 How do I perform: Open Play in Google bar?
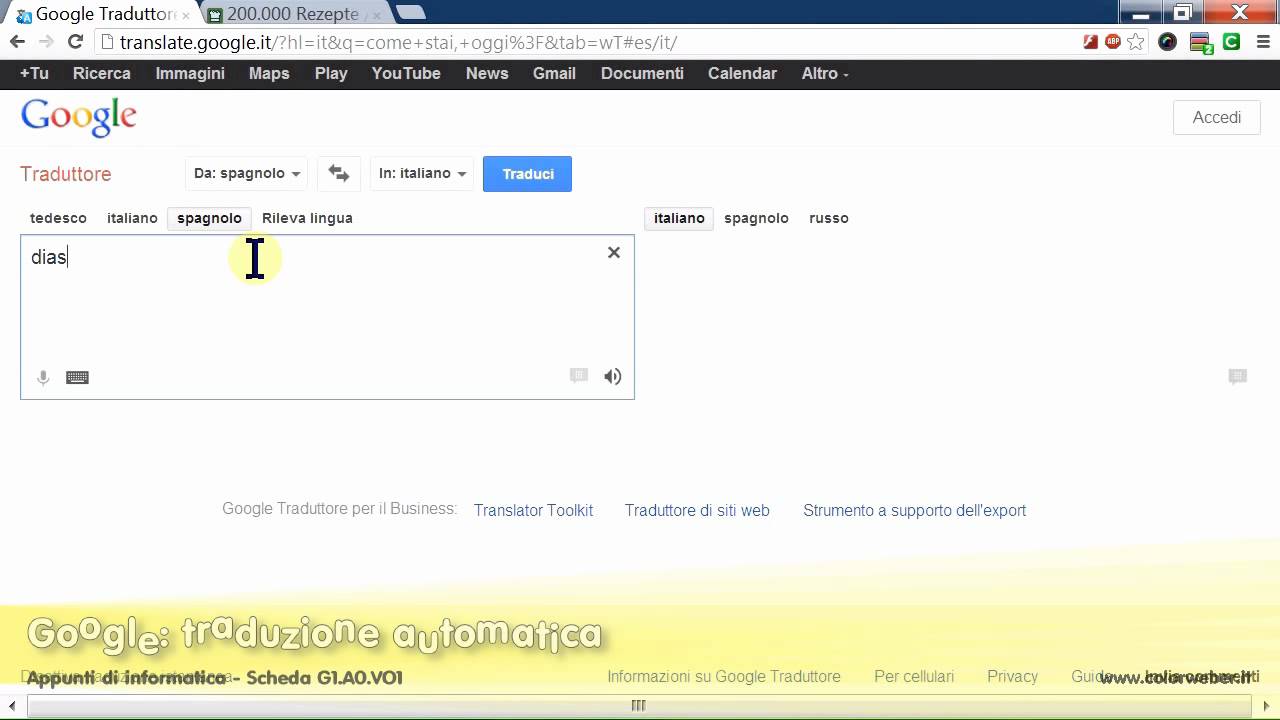click(x=331, y=73)
